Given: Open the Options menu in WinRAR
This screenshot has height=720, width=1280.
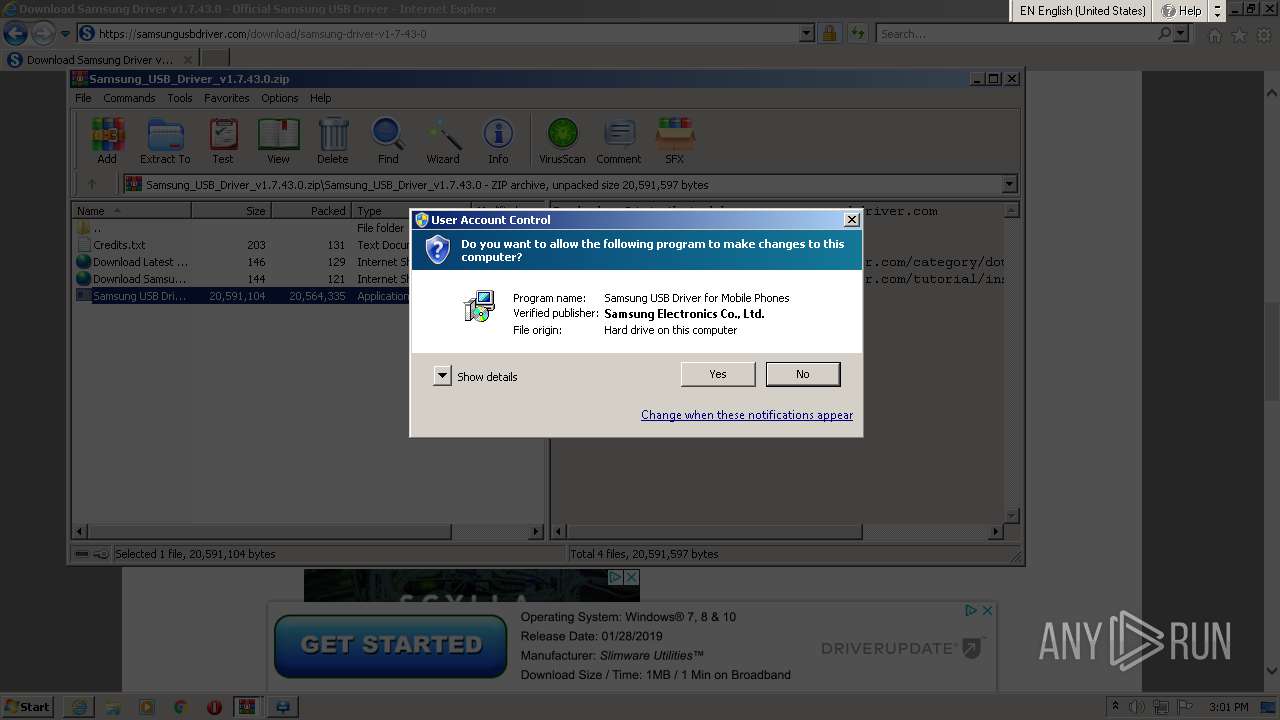Looking at the screenshot, I should point(280,98).
